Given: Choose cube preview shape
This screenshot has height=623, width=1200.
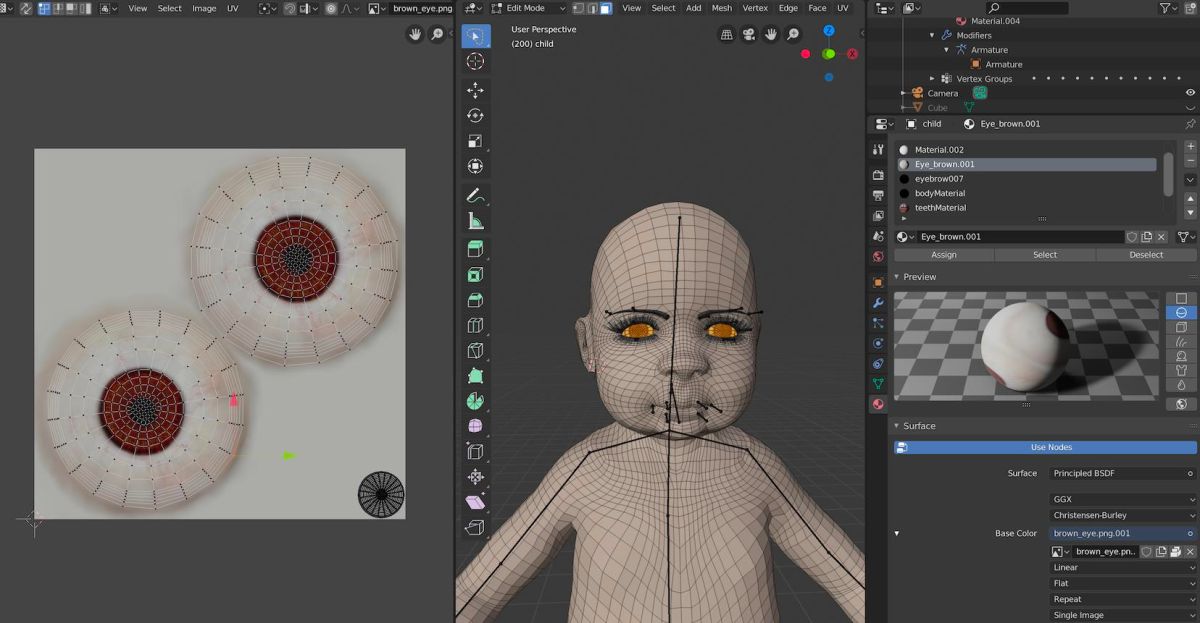Looking at the screenshot, I should click(1181, 327).
